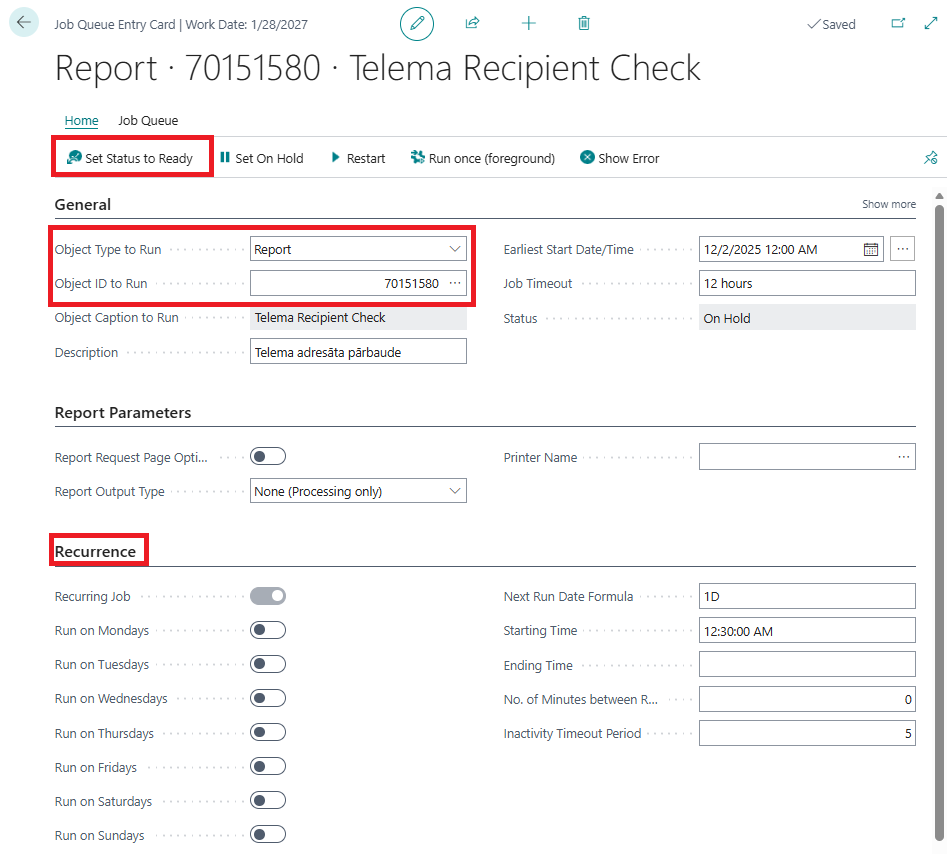
Task: Click the plus new record icon
Action: pyautogui.click(x=529, y=24)
